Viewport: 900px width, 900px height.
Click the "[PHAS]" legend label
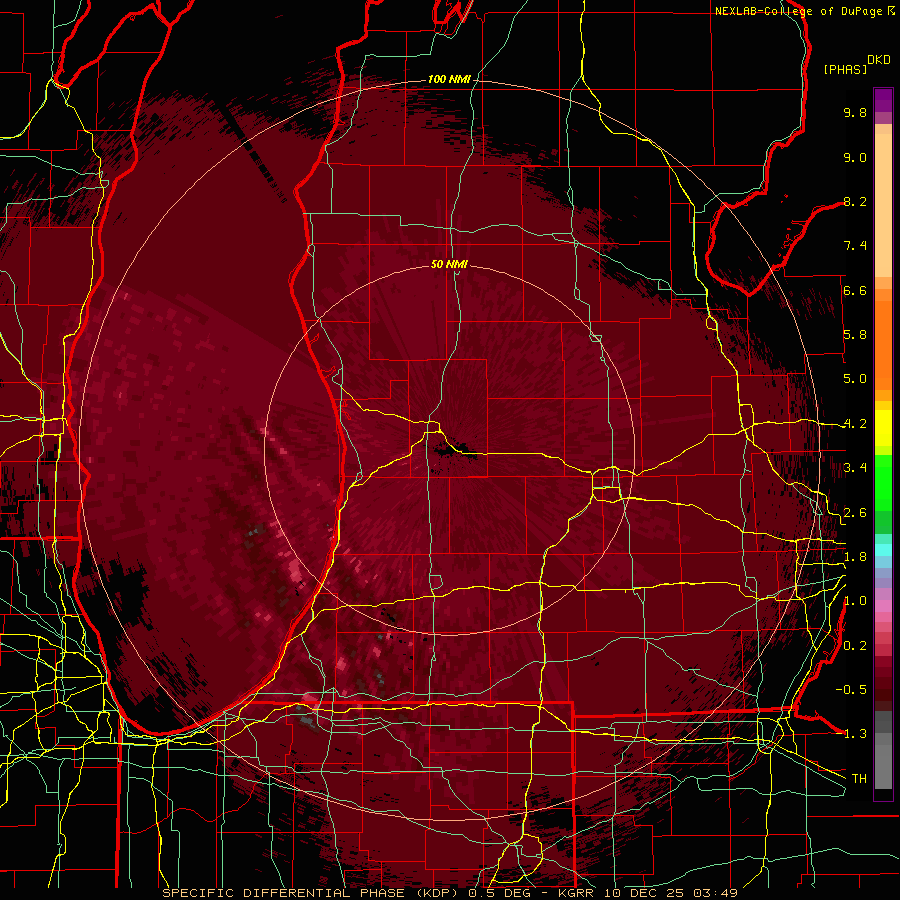845,69
